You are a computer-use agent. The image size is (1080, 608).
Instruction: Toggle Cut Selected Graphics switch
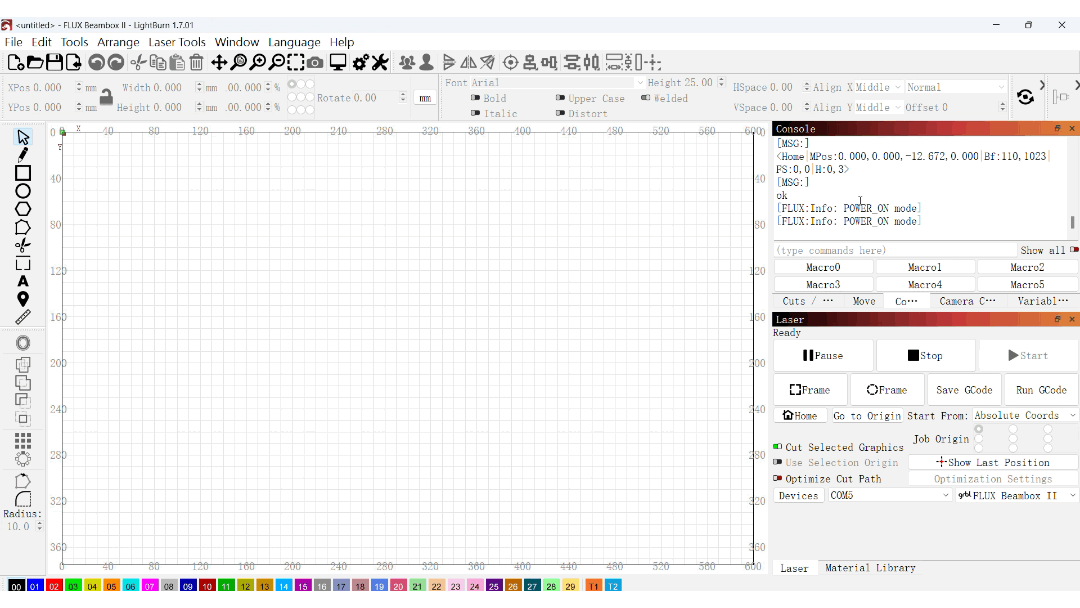point(778,447)
